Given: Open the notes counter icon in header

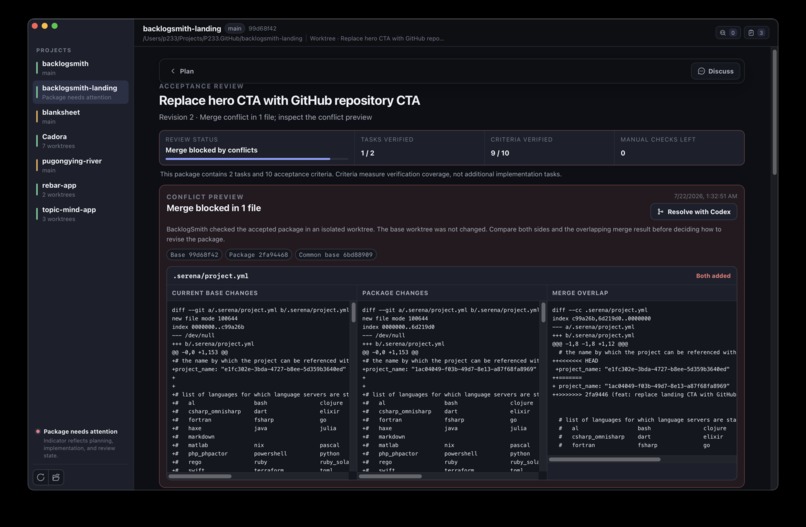Looking at the screenshot, I should 751,33.
